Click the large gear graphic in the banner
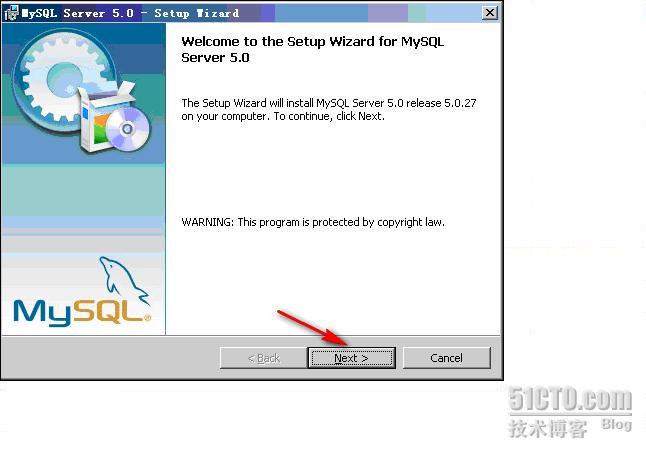Screen dimensions: 646x452 62,80
